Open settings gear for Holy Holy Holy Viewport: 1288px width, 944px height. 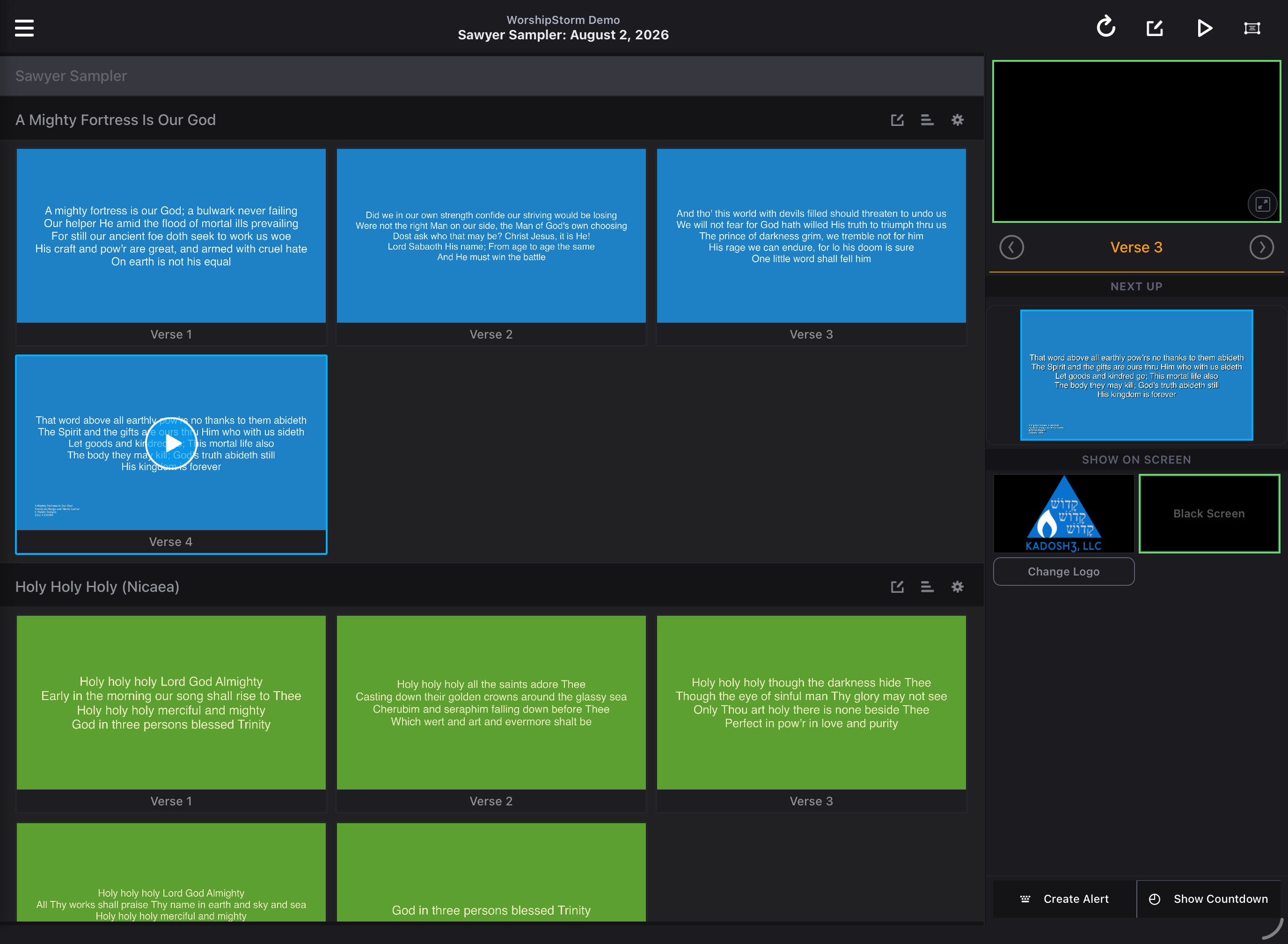(957, 586)
